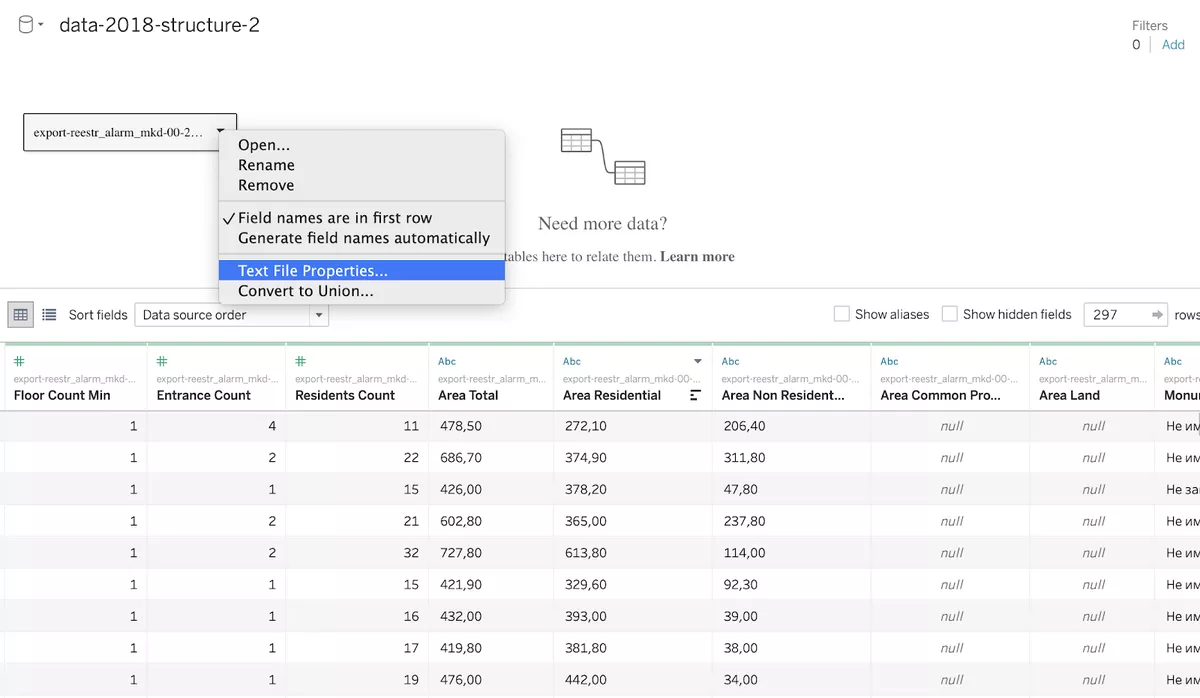
Task: Expand the Sort fields dropdown
Action: click(x=319, y=315)
